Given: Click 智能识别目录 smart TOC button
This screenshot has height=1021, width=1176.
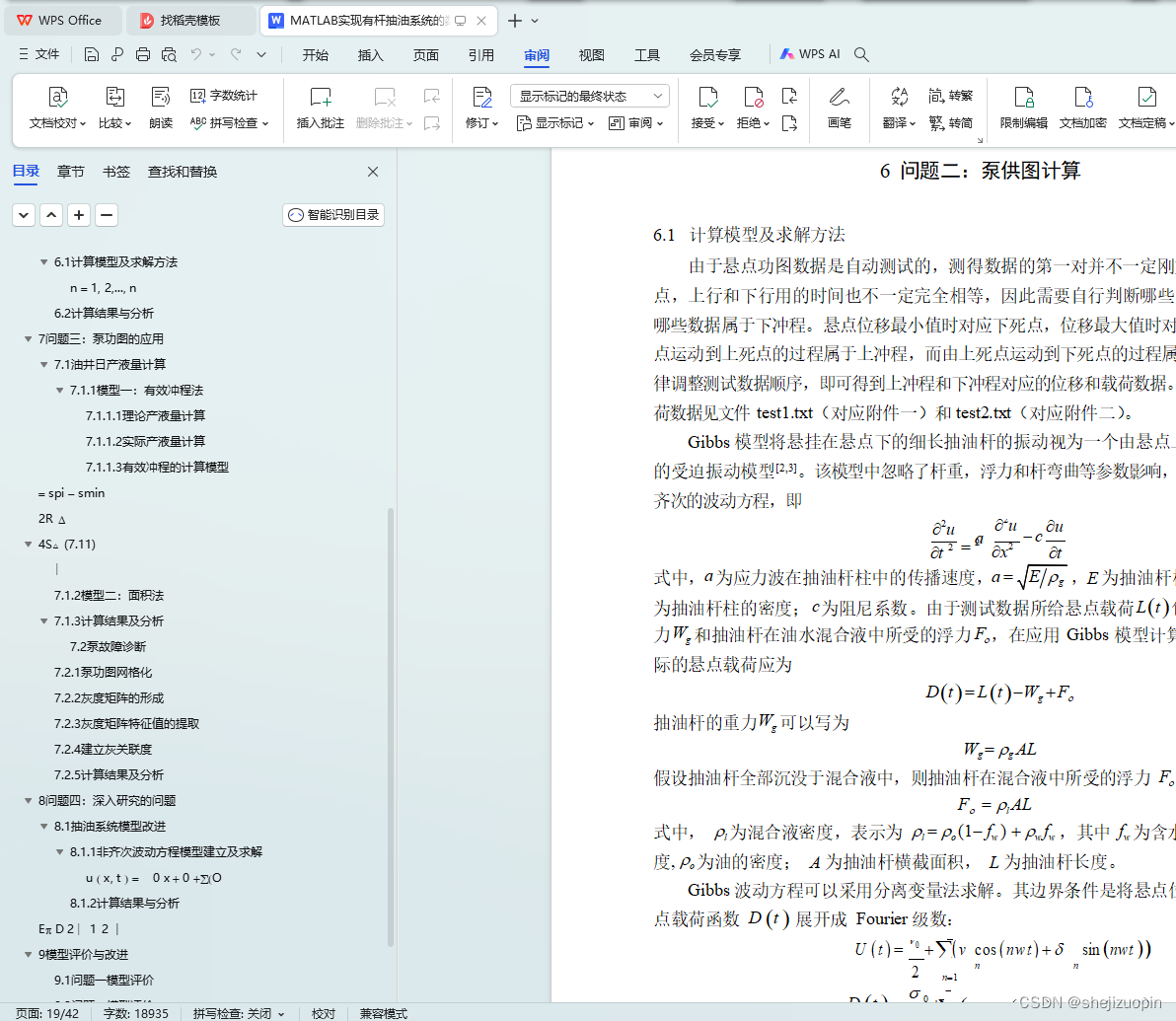Looking at the screenshot, I should [x=333, y=214].
